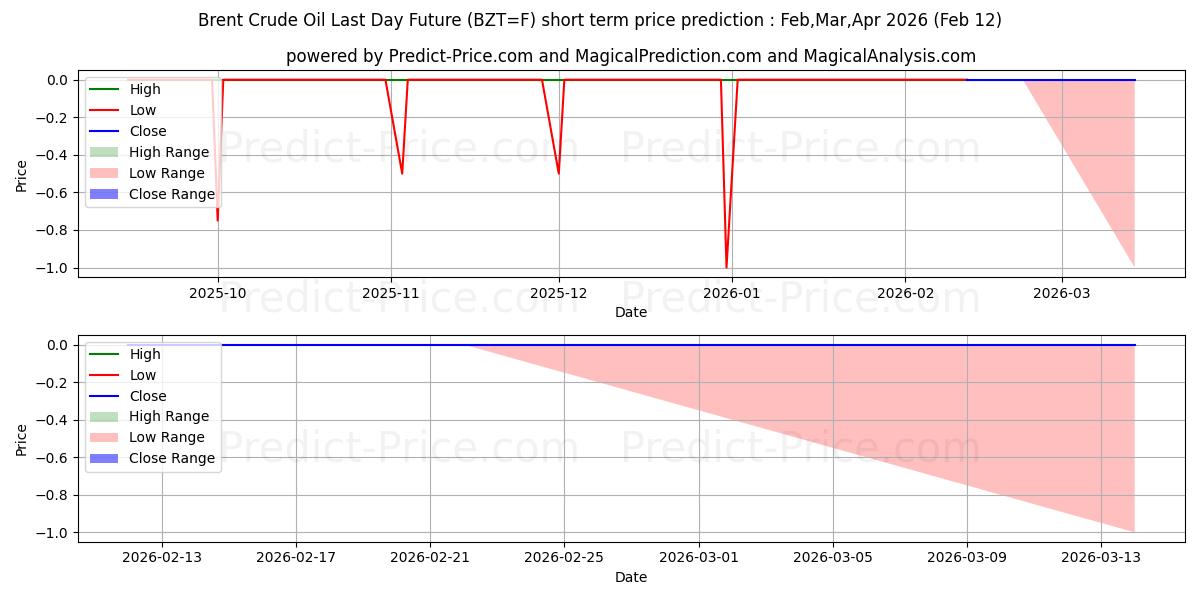The width and height of the screenshot is (1200, 600).
Task: Click the 2026-03-09 date label on bottom chart
Action: coord(967,558)
